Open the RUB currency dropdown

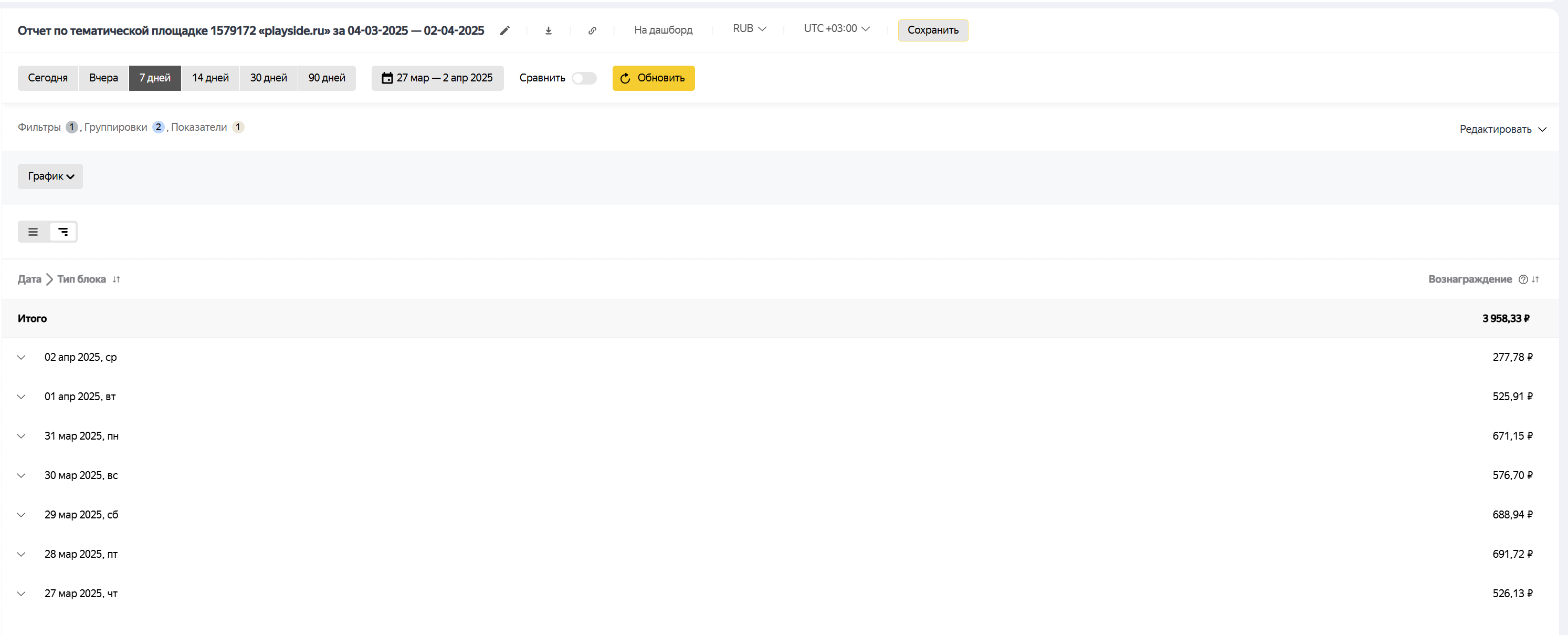point(749,28)
